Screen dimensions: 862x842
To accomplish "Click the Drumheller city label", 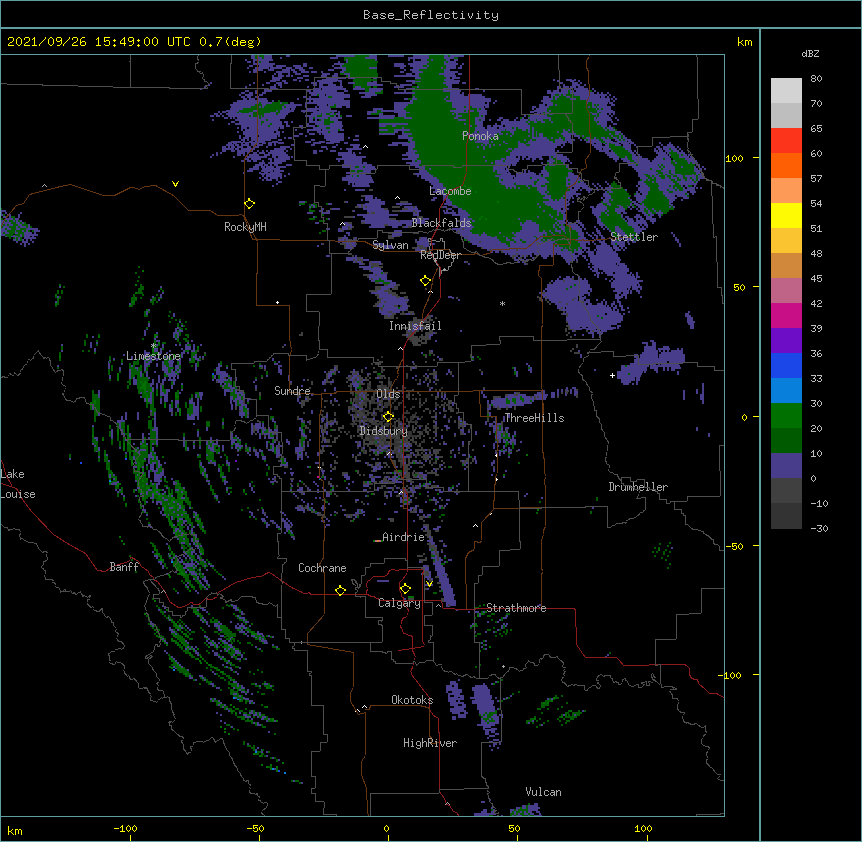I will (638, 487).
